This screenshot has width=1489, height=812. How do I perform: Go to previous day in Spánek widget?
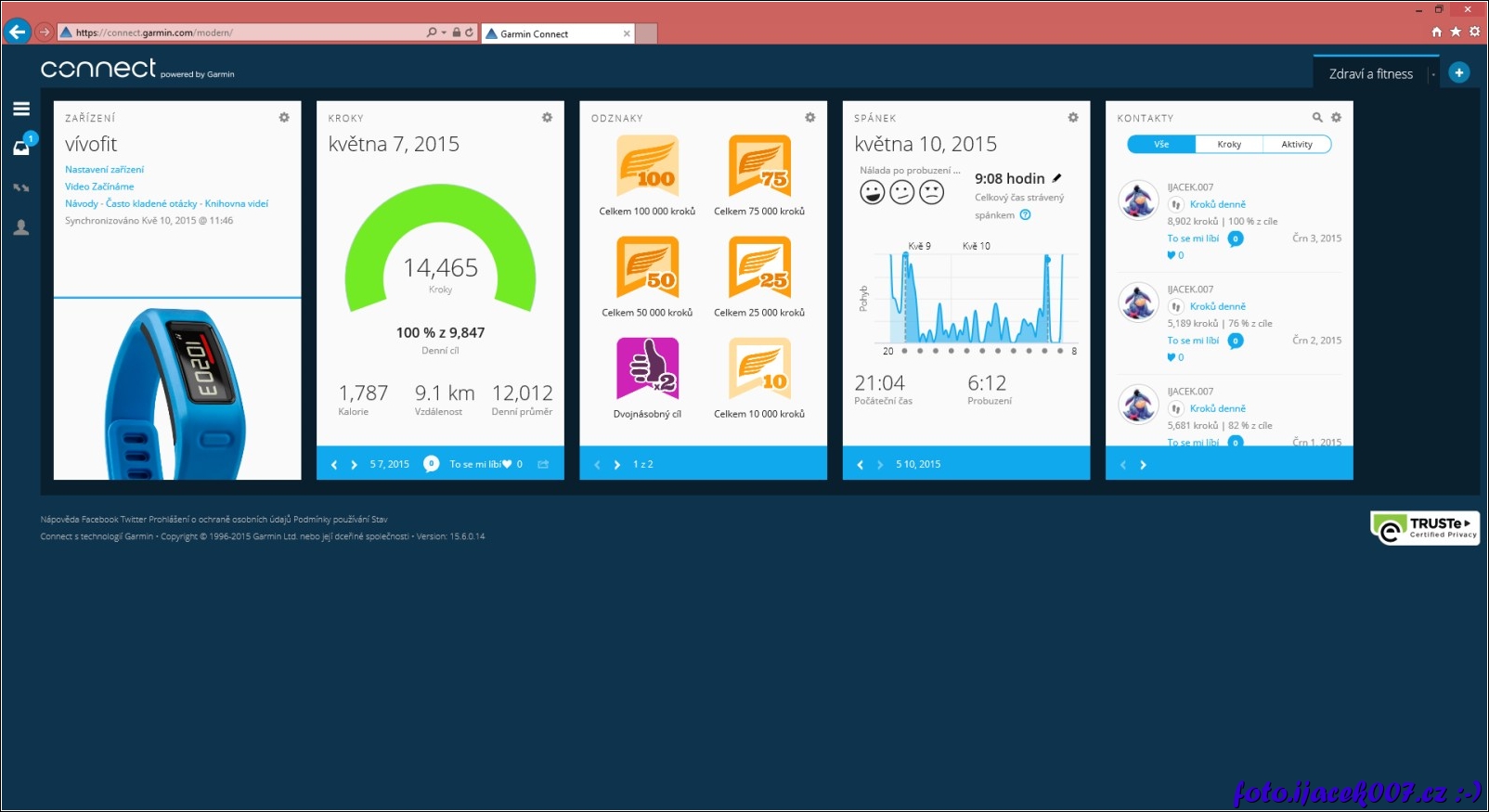tap(860, 465)
